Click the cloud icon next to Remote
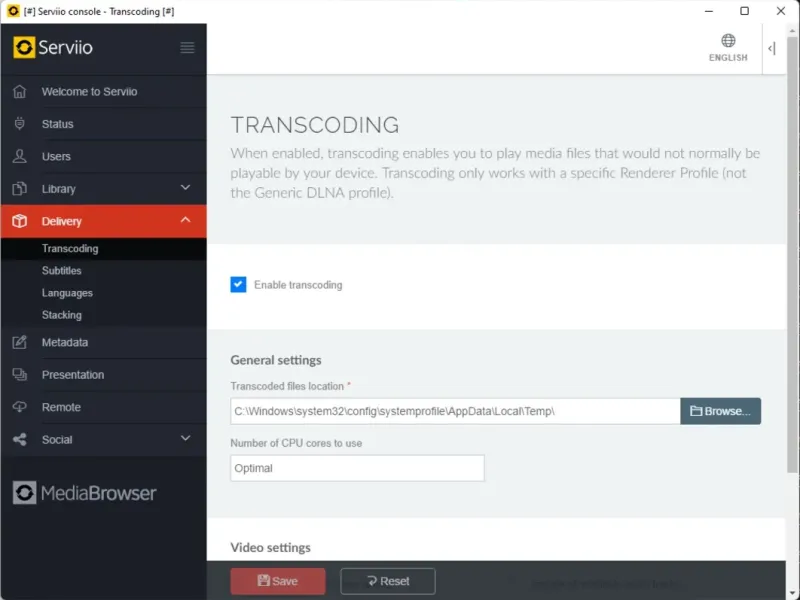The height and width of the screenshot is (600, 800). [x=19, y=407]
